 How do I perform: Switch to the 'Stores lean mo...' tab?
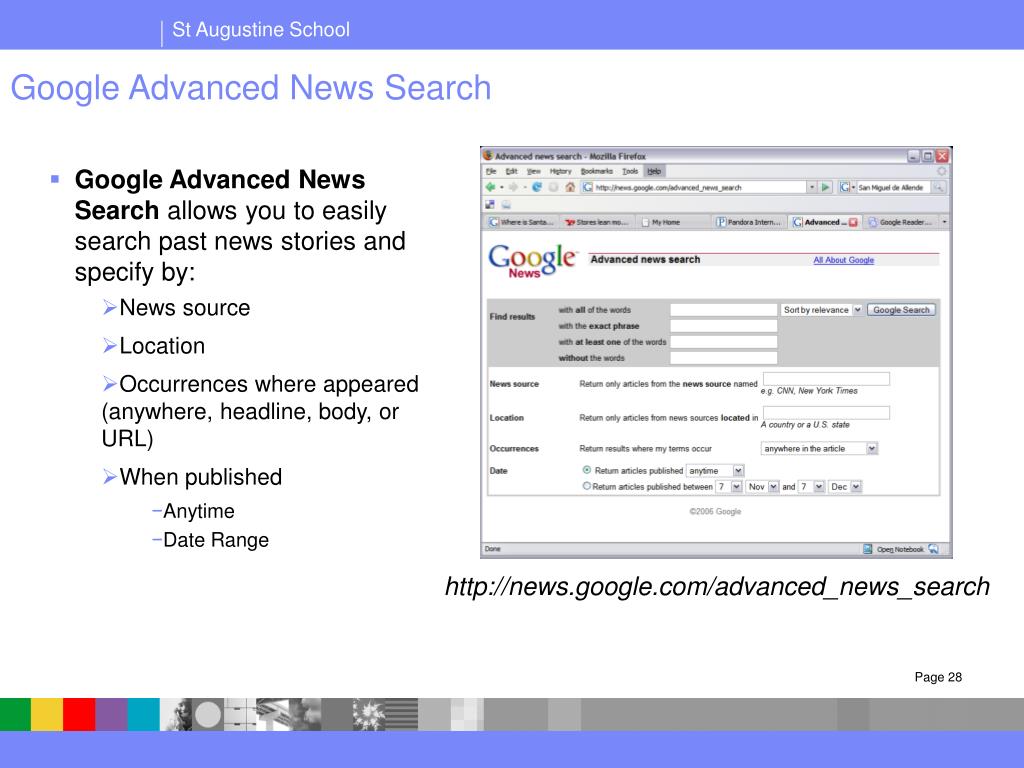click(x=597, y=223)
